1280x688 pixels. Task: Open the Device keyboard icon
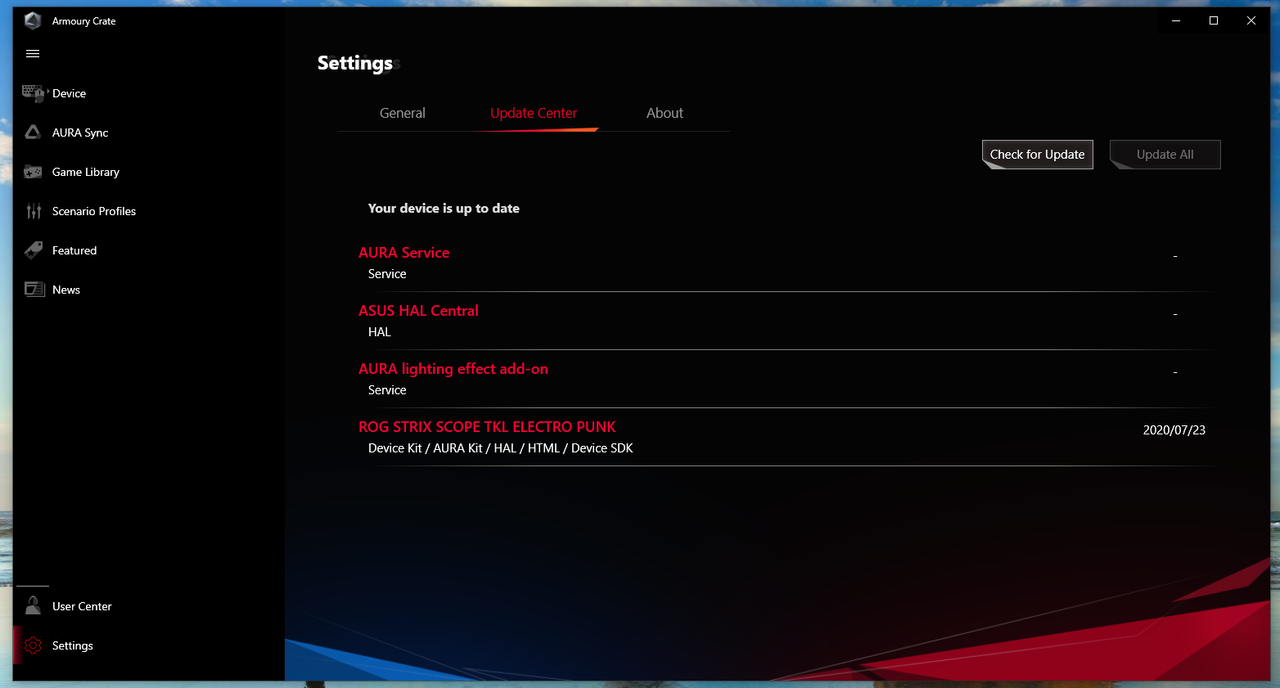coord(33,93)
